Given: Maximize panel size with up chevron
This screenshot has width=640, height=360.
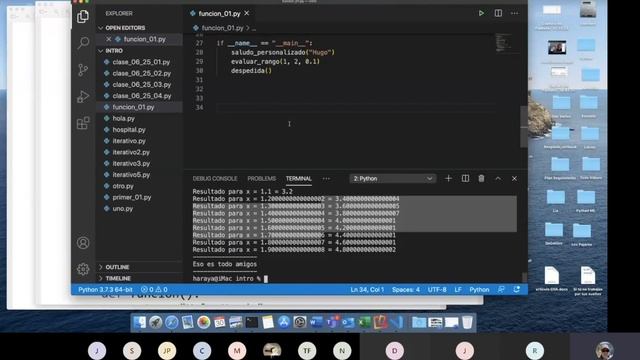Looking at the screenshot, I should pos(498,178).
